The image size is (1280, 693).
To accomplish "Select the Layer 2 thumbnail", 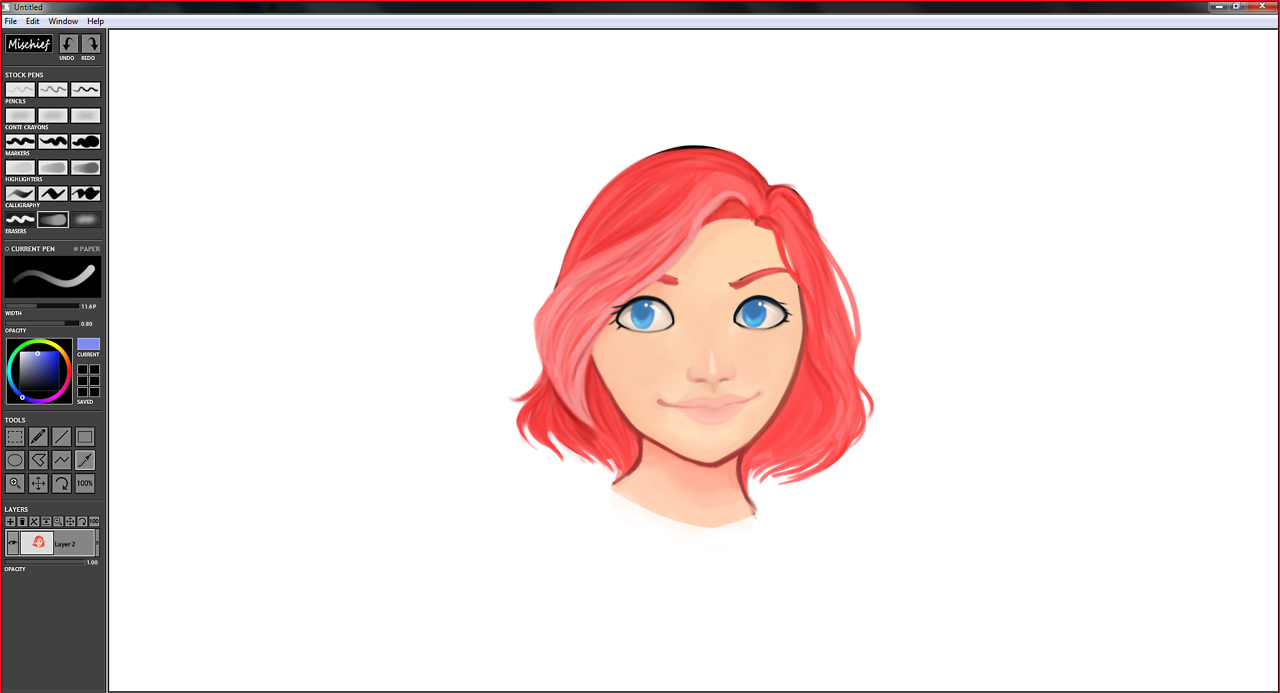I will click(x=37, y=543).
